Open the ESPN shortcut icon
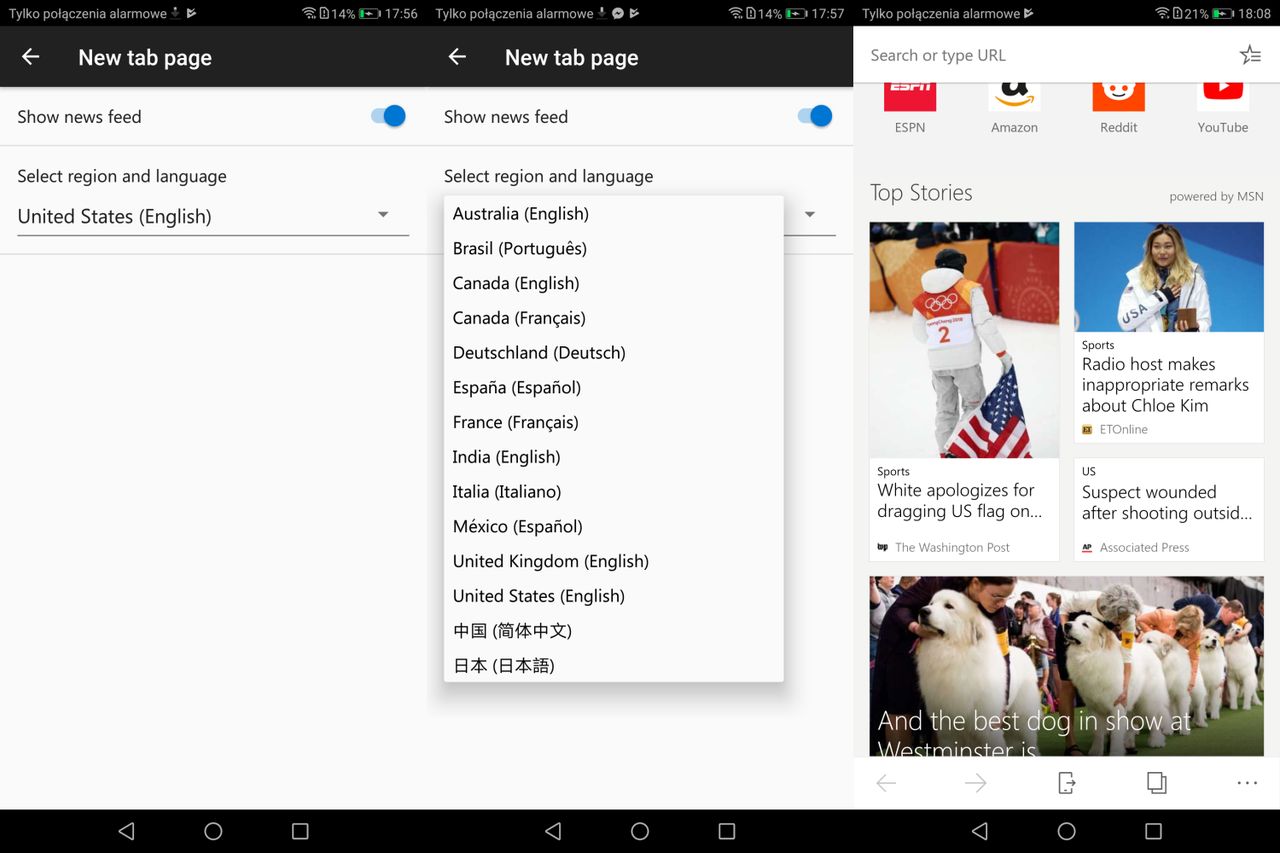 point(910,95)
